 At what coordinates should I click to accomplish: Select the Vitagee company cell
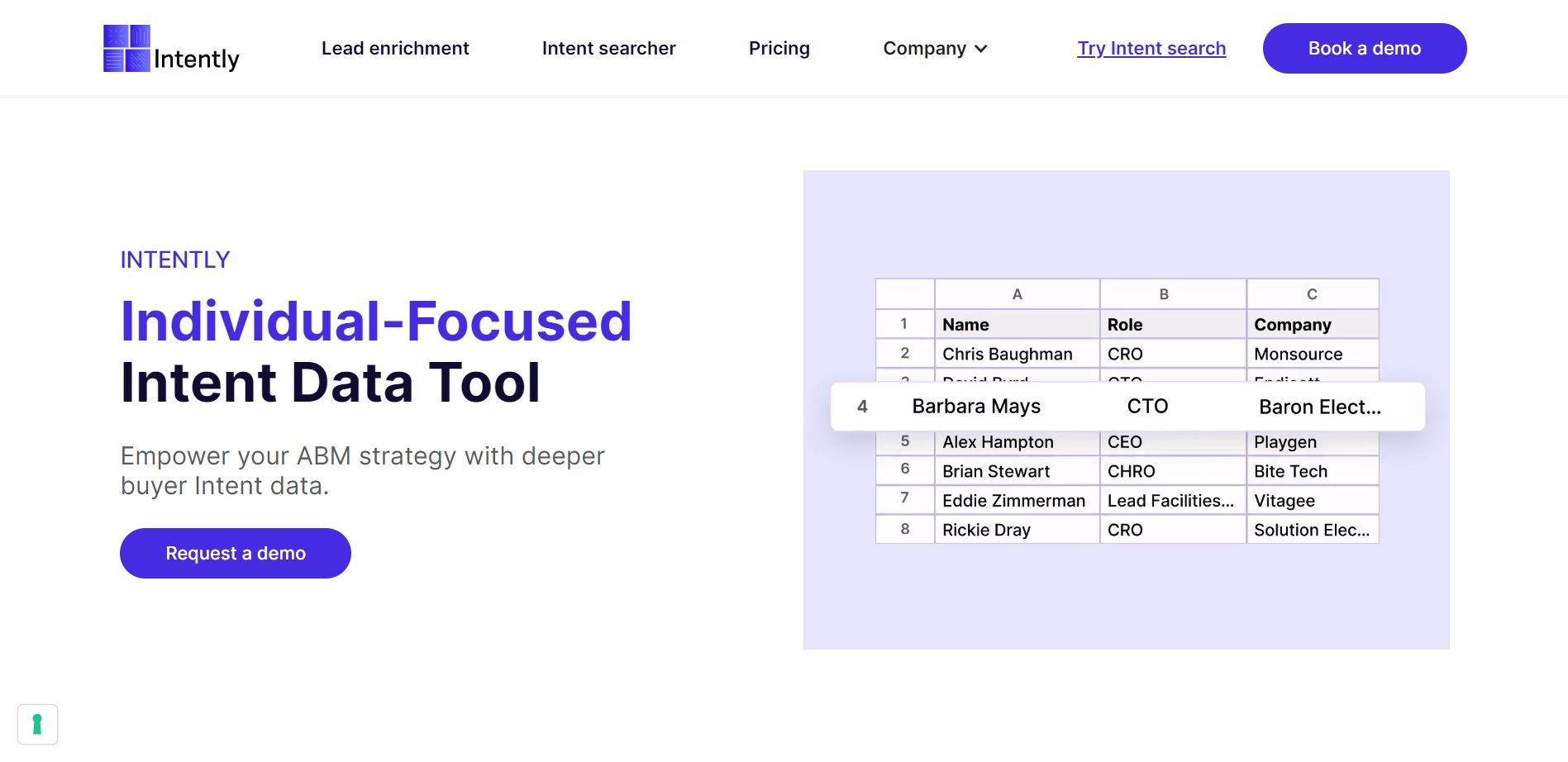(x=1313, y=501)
